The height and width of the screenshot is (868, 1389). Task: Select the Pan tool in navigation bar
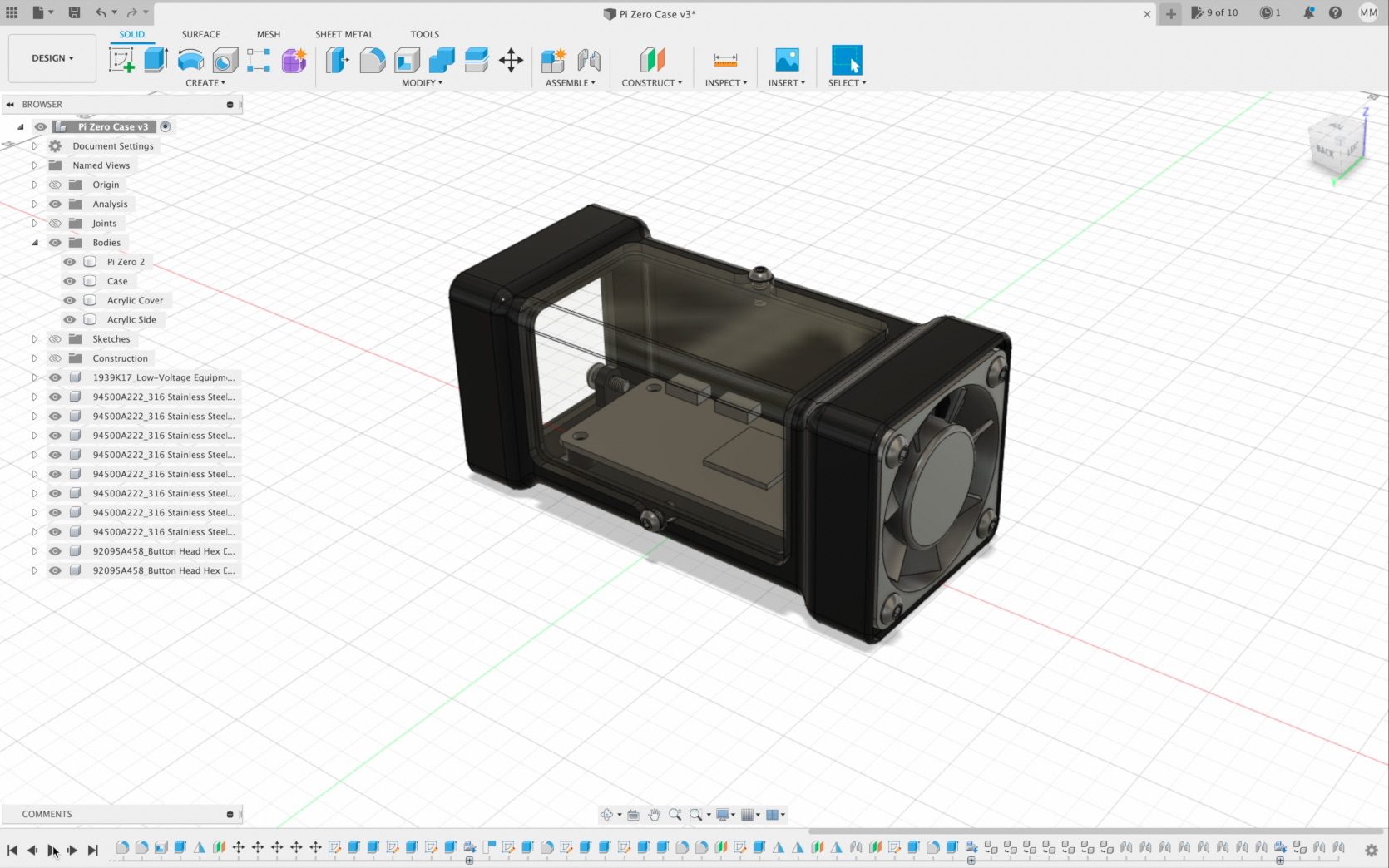click(x=655, y=814)
